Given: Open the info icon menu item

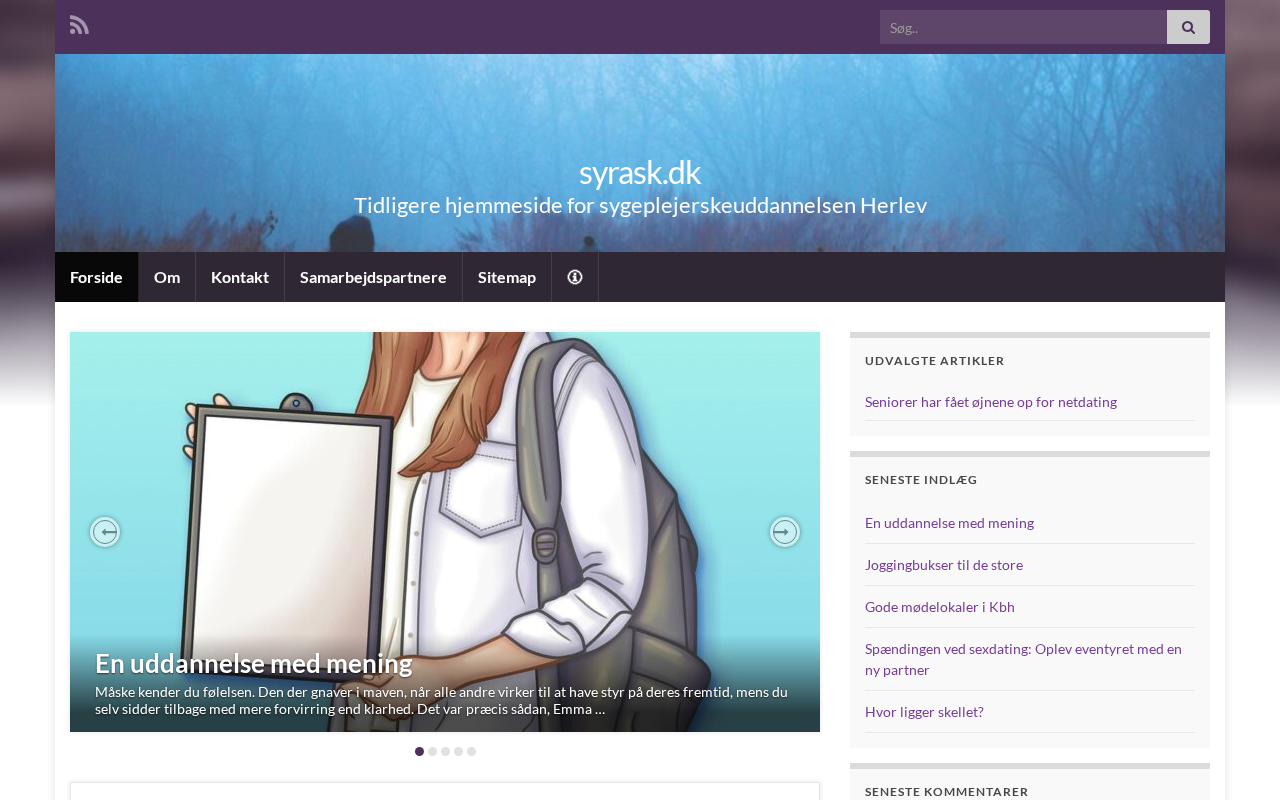Looking at the screenshot, I should click(x=575, y=277).
